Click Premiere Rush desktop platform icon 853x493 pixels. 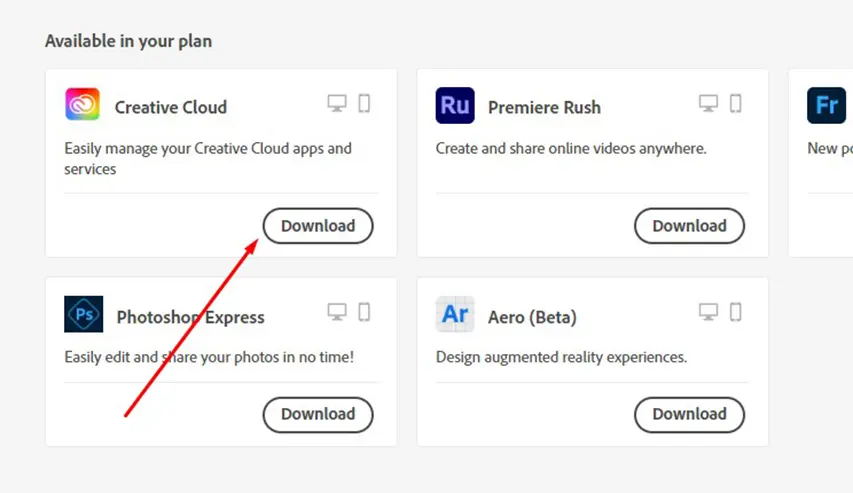click(708, 103)
